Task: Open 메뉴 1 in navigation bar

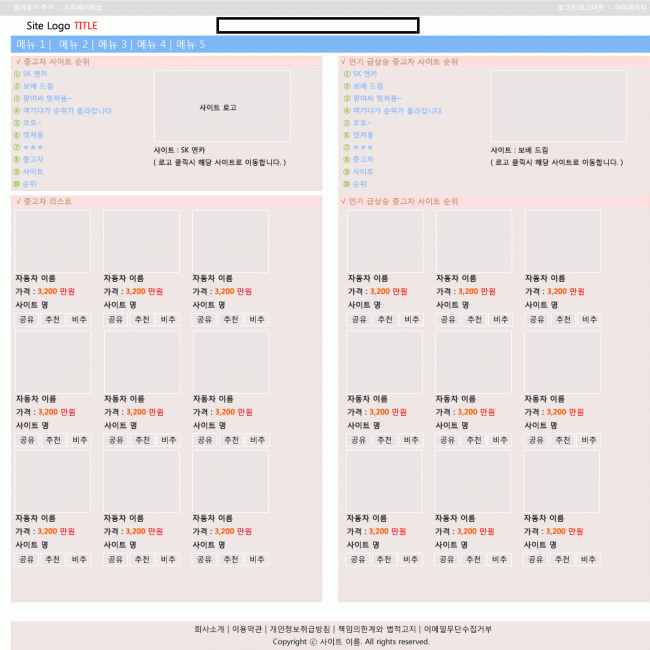Action: 32,45
